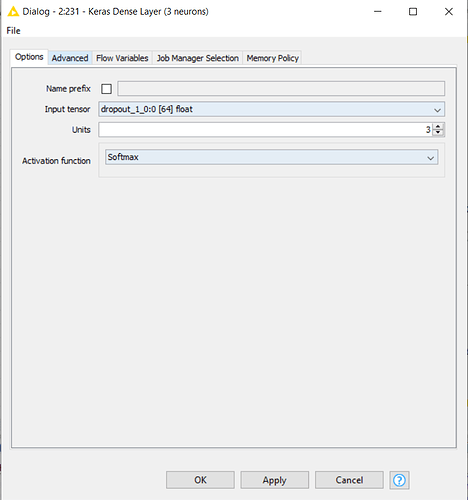
Task: Click the Name prefix text field
Action: tap(281, 89)
